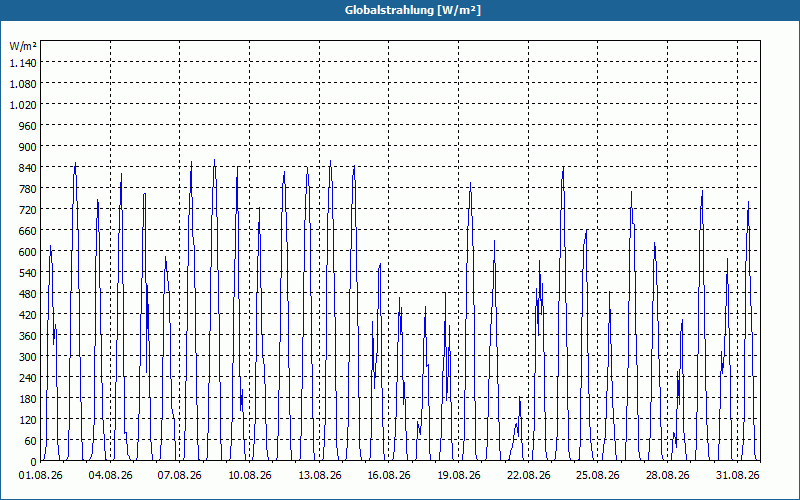Click the 1.020 y-axis value
Viewport: 800px width, 500px height.
coord(23,105)
